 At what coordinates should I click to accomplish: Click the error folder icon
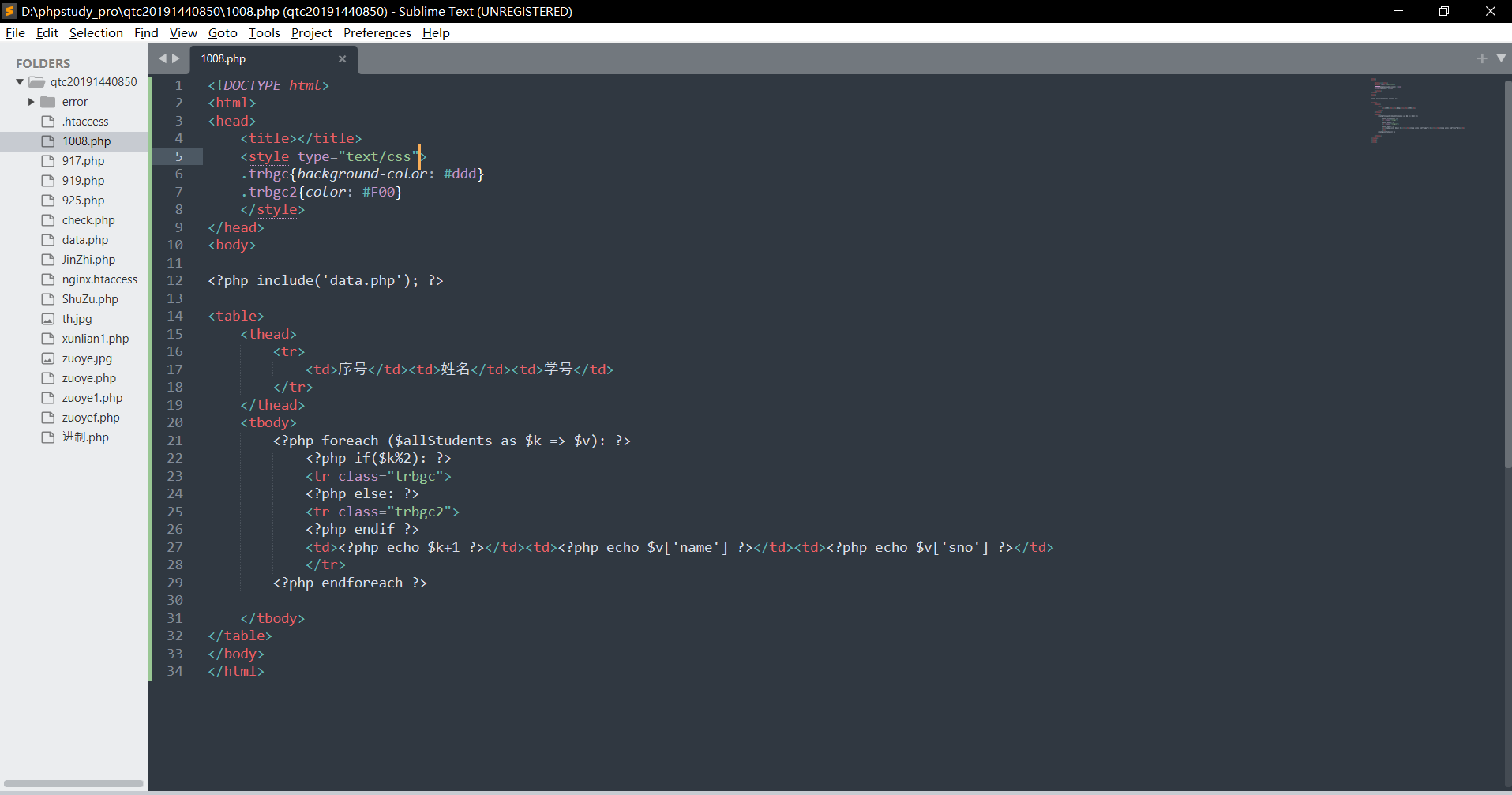pos(48,102)
